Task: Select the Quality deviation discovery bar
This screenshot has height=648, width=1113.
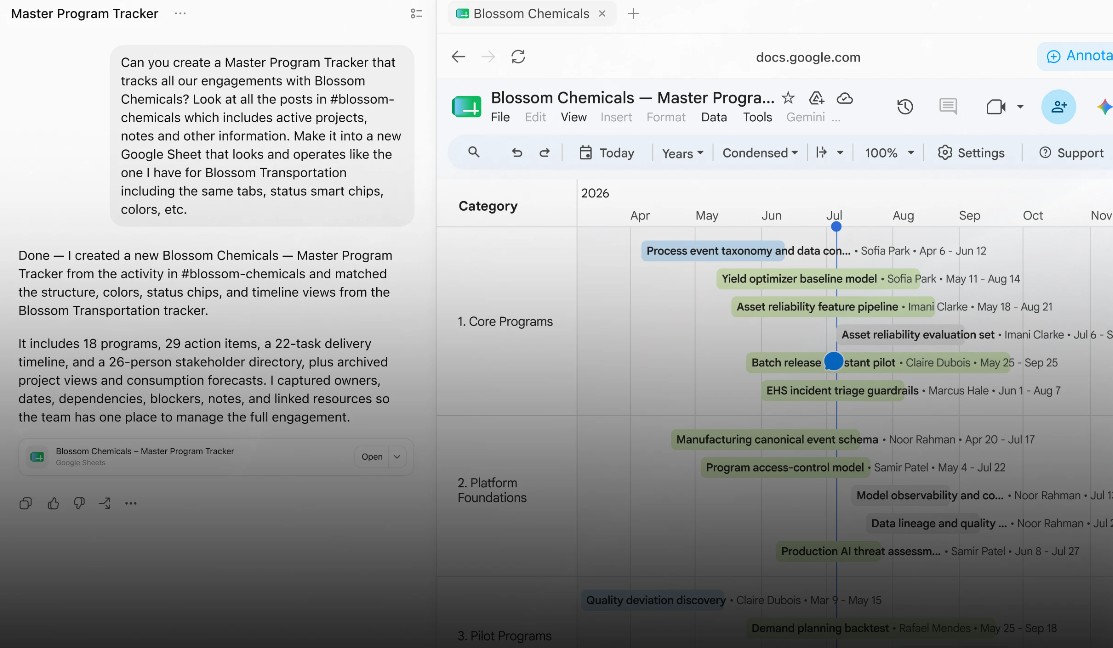Action: 654,600
